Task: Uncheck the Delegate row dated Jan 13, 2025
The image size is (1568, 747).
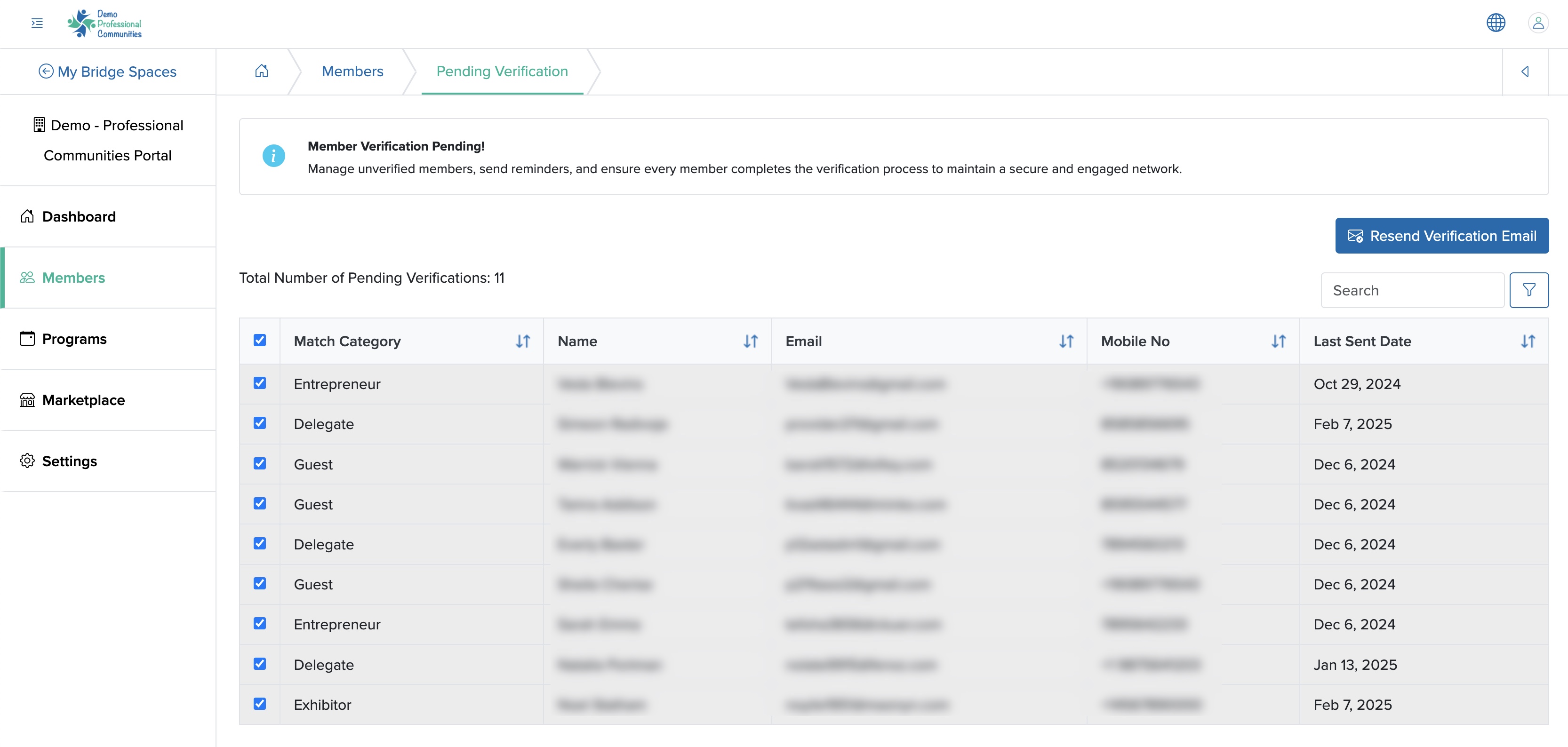Action: click(260, 664)
